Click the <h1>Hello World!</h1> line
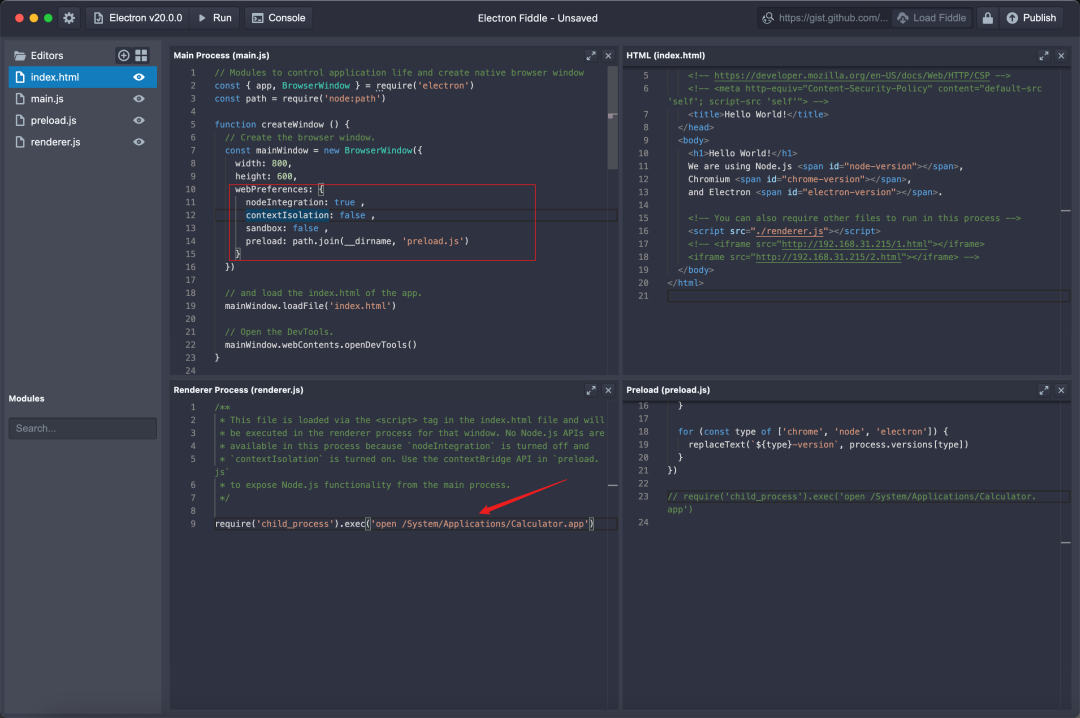 (742, 153)
